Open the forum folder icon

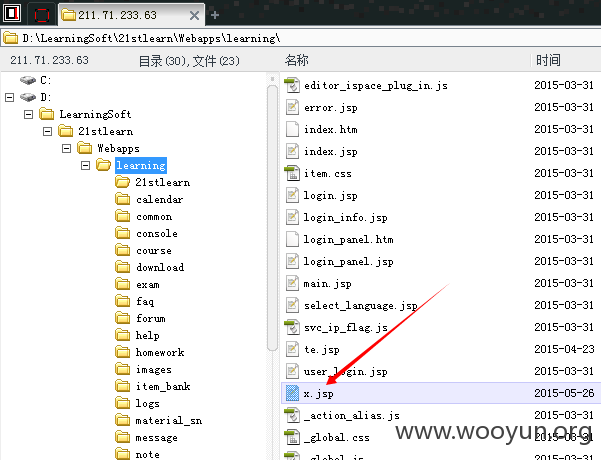(123, 318)
